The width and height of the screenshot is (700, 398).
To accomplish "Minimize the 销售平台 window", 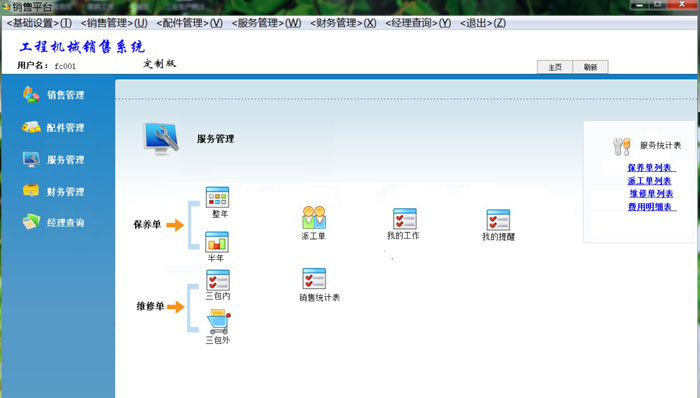I will (x=639, y=4).
